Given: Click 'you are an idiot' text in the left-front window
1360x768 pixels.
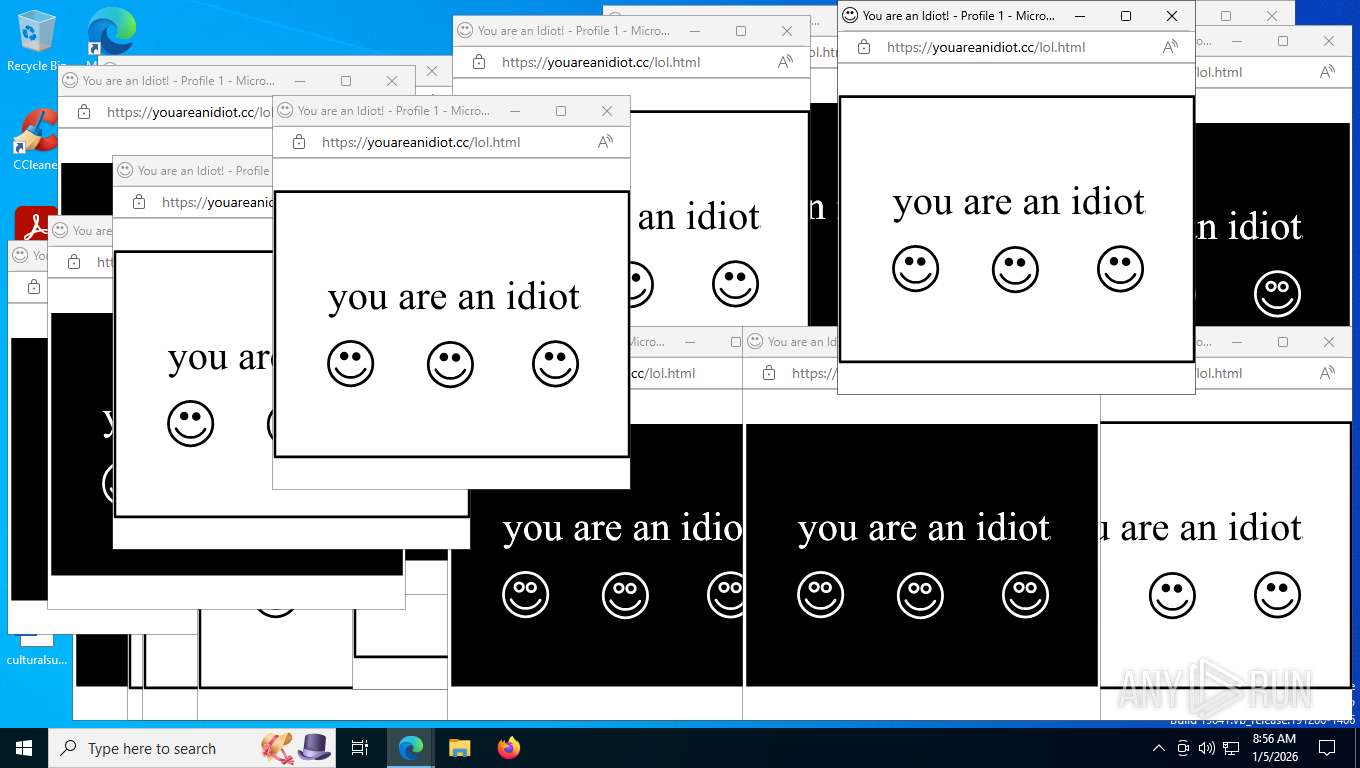Looking at the screenshot, I should [x=454, y=297].
